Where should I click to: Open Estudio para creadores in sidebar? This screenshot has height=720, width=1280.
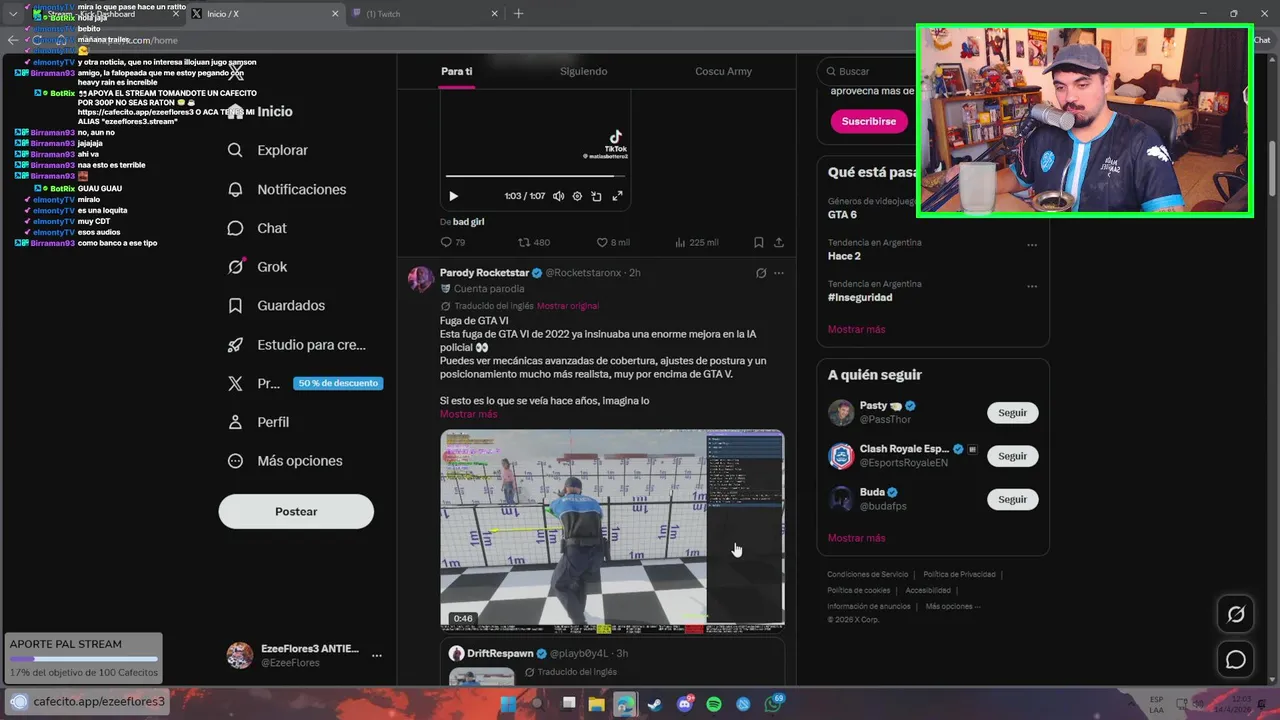pyautogui.click(x=296, y=345)
